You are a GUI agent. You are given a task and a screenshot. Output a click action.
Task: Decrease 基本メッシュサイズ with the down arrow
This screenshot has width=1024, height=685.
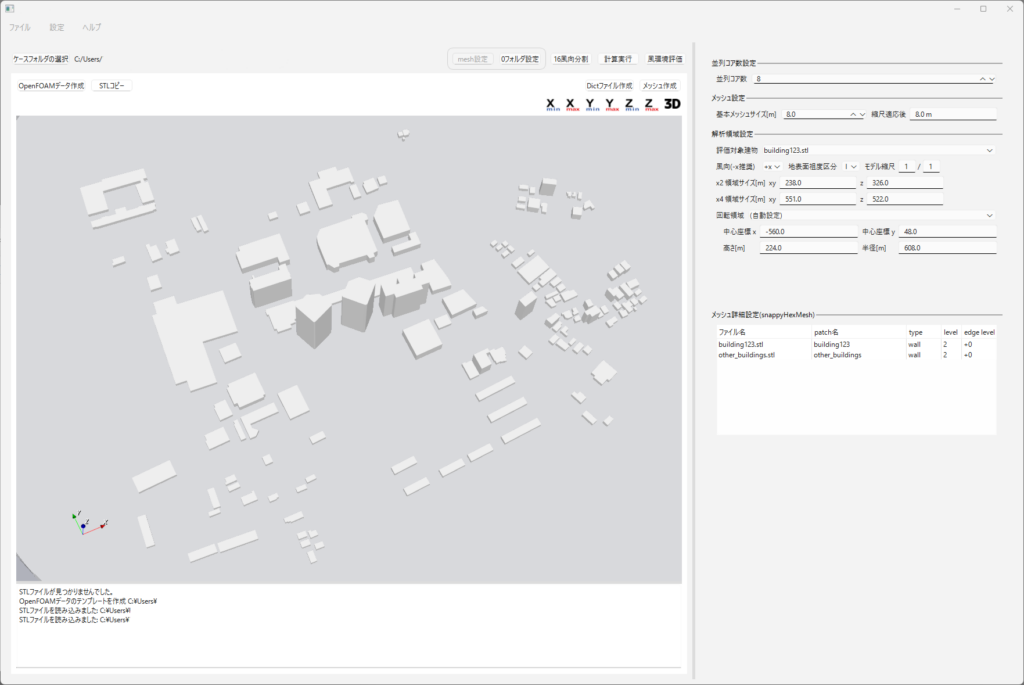pos(862,114)
